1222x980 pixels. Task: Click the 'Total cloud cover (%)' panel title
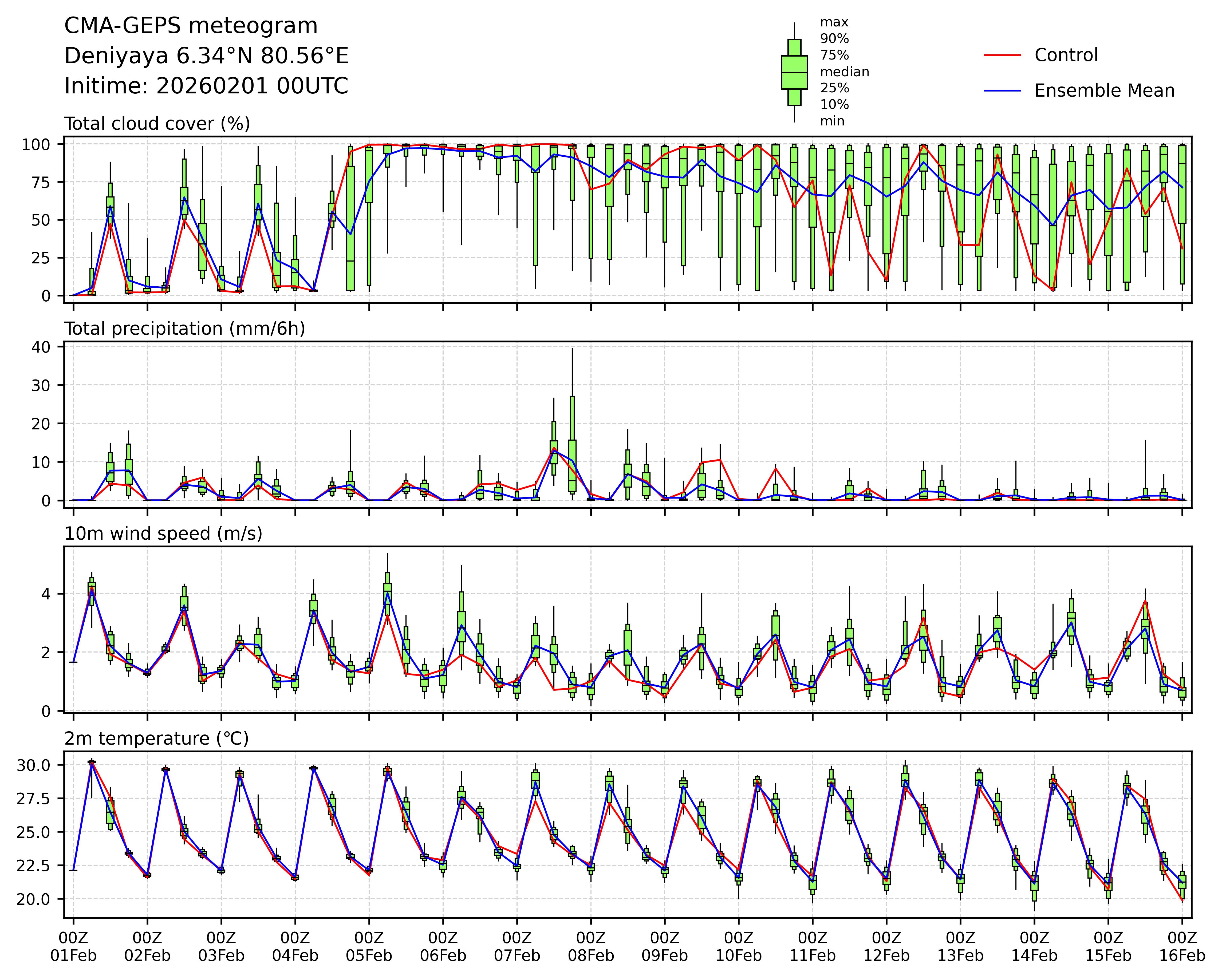157,124
